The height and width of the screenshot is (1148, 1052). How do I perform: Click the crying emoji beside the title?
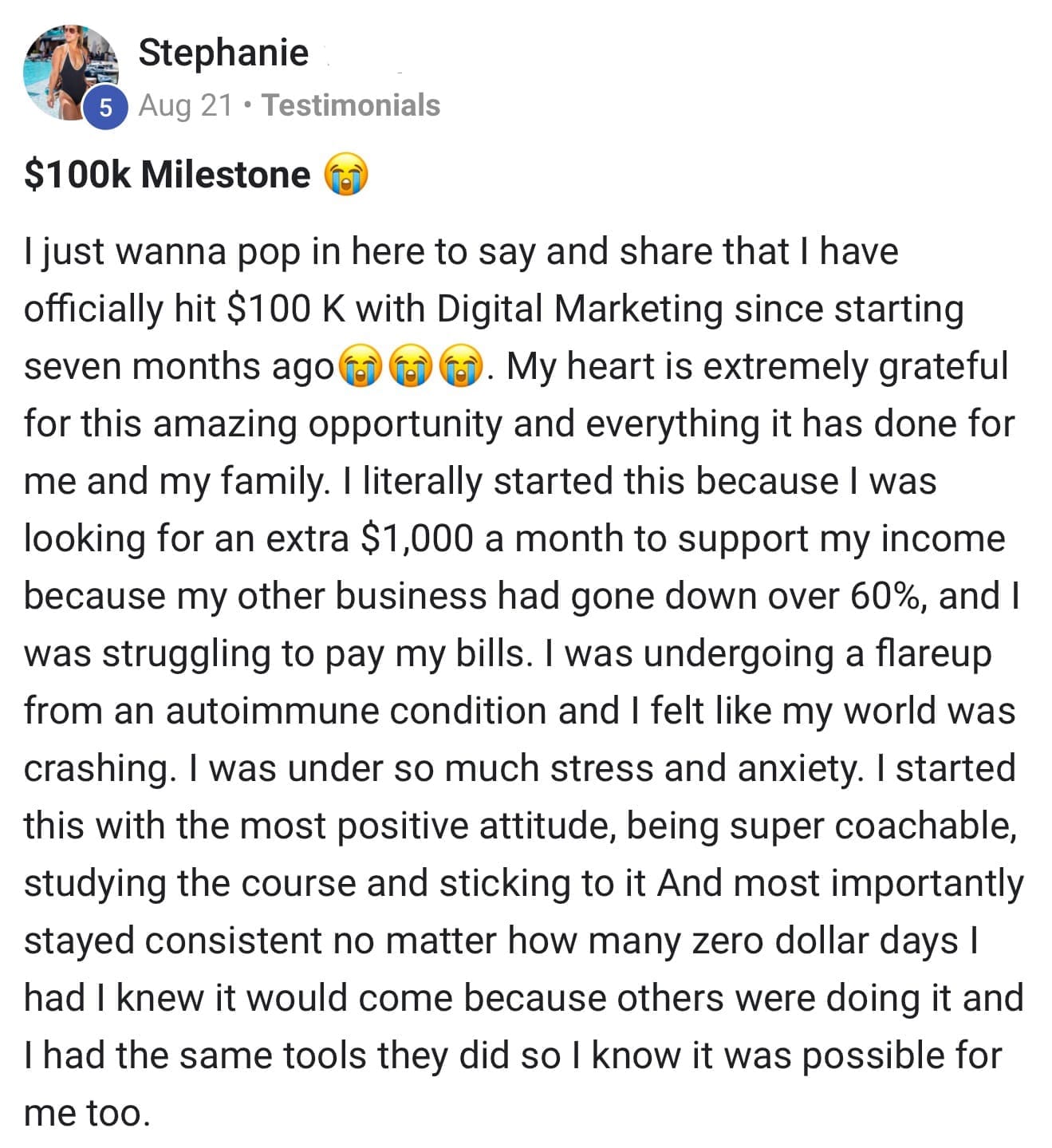(346, 176)
